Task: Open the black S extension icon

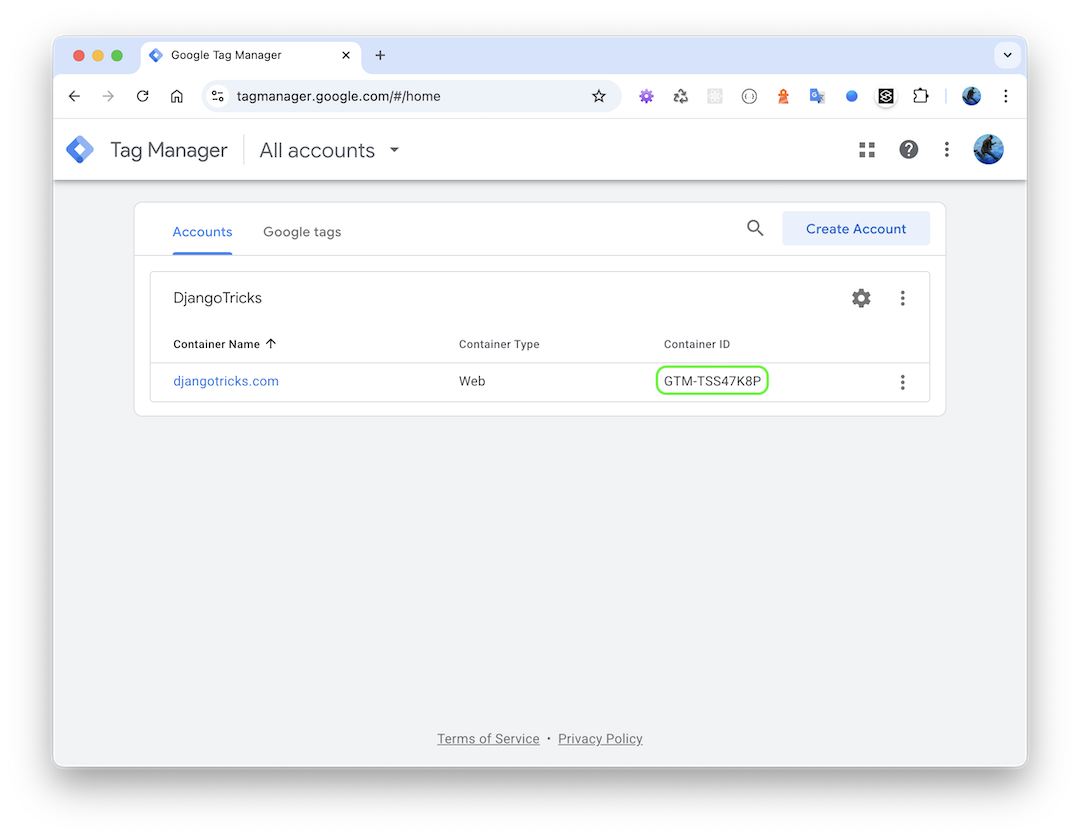Action: pyautogui.click(x=886, y=96)
